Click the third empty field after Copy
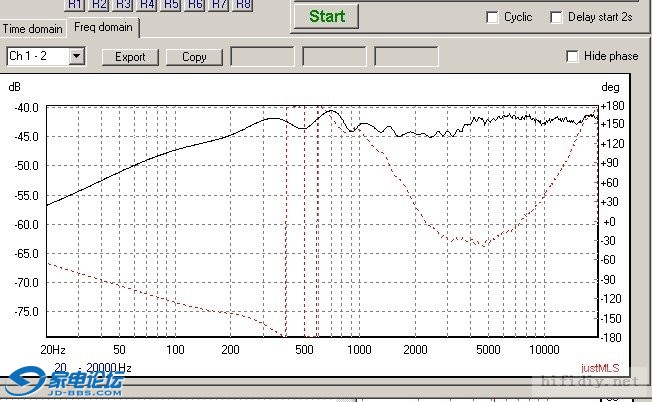The image size is (652, 402). [x=406, y=57]
